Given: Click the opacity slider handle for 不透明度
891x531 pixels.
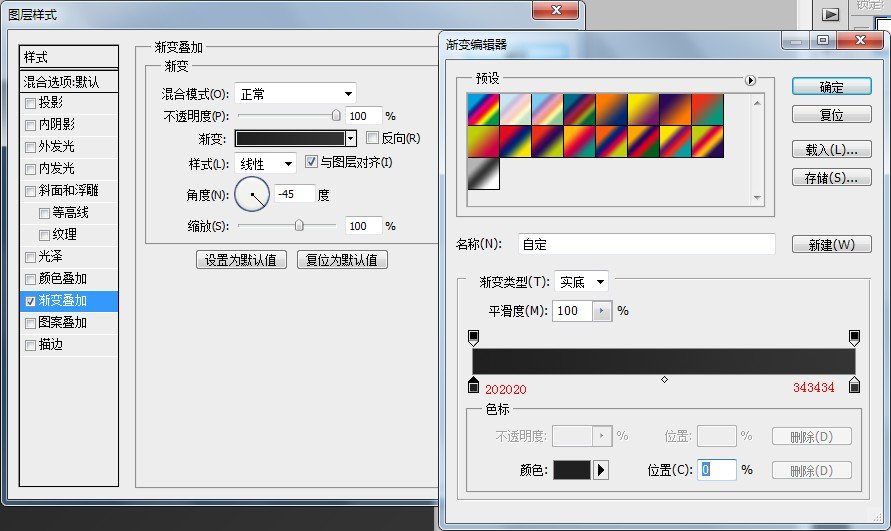Looking at the screenshot, I should 336,115.
